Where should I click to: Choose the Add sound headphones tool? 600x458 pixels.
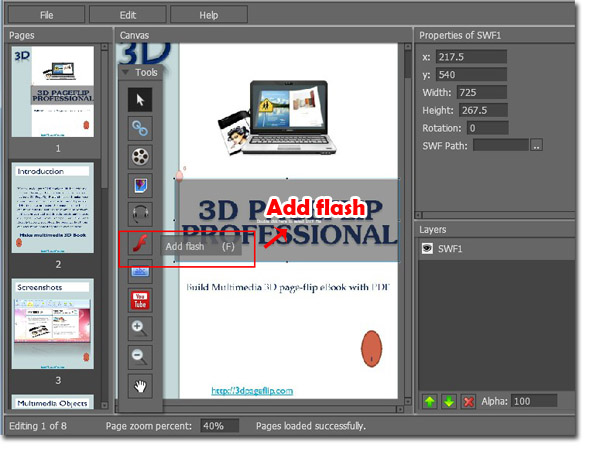140,214
